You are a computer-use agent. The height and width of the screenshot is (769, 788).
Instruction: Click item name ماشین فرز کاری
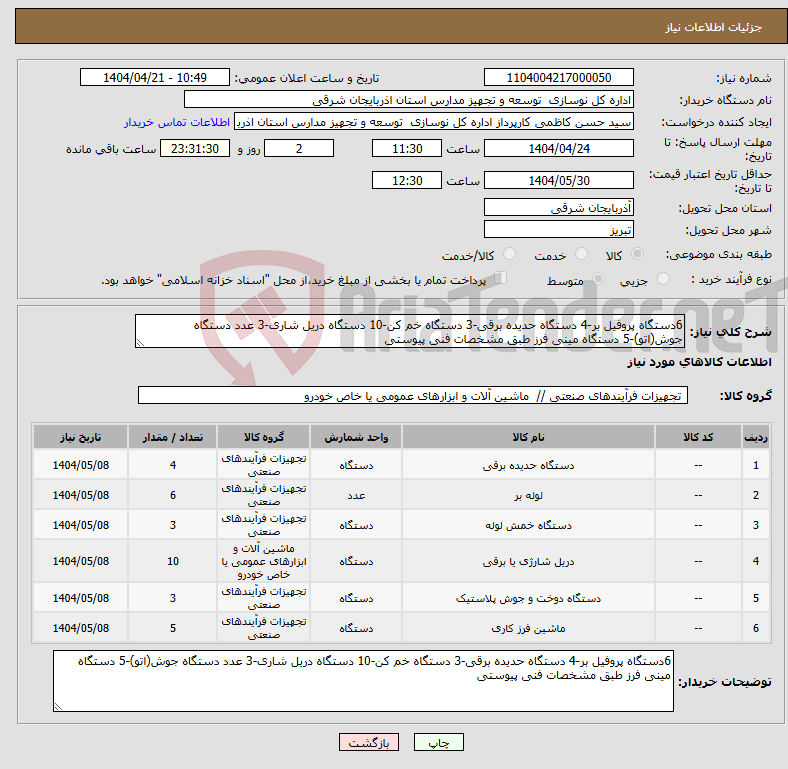[528, 628]
